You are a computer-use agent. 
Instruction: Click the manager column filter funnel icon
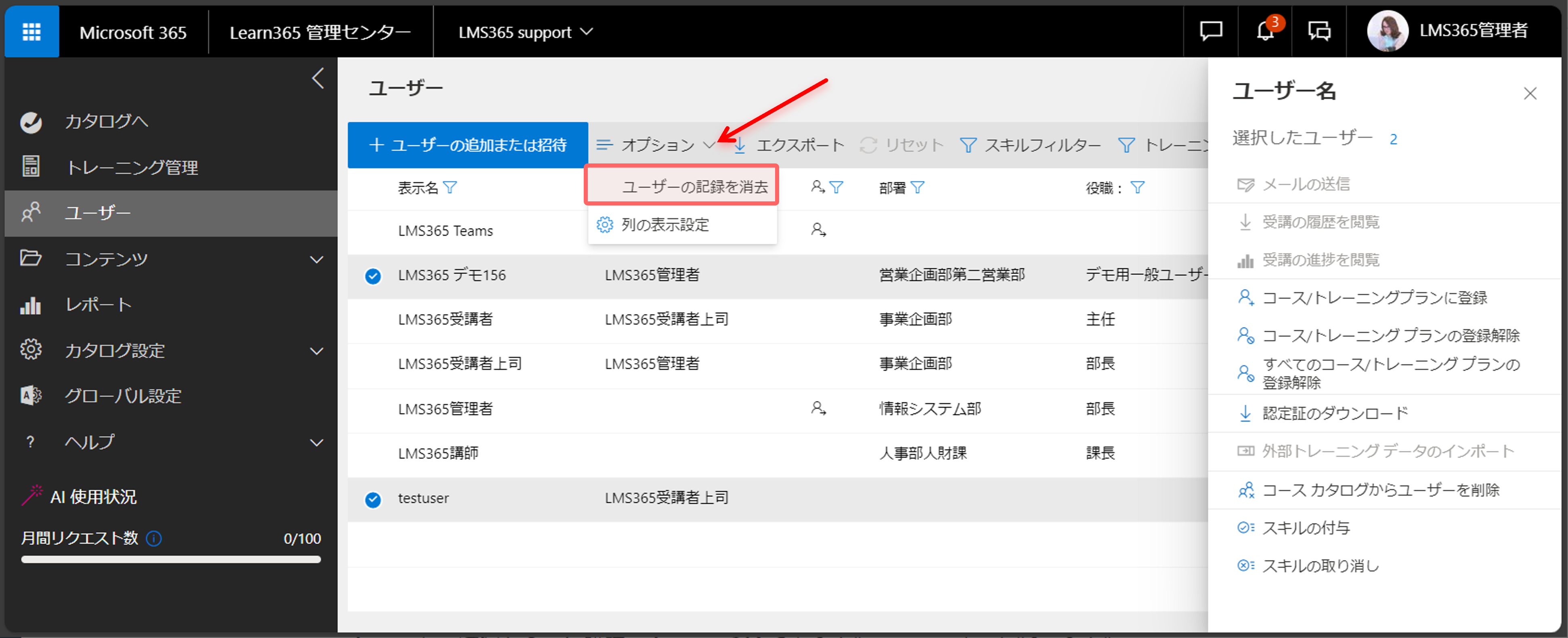[836, 187]
